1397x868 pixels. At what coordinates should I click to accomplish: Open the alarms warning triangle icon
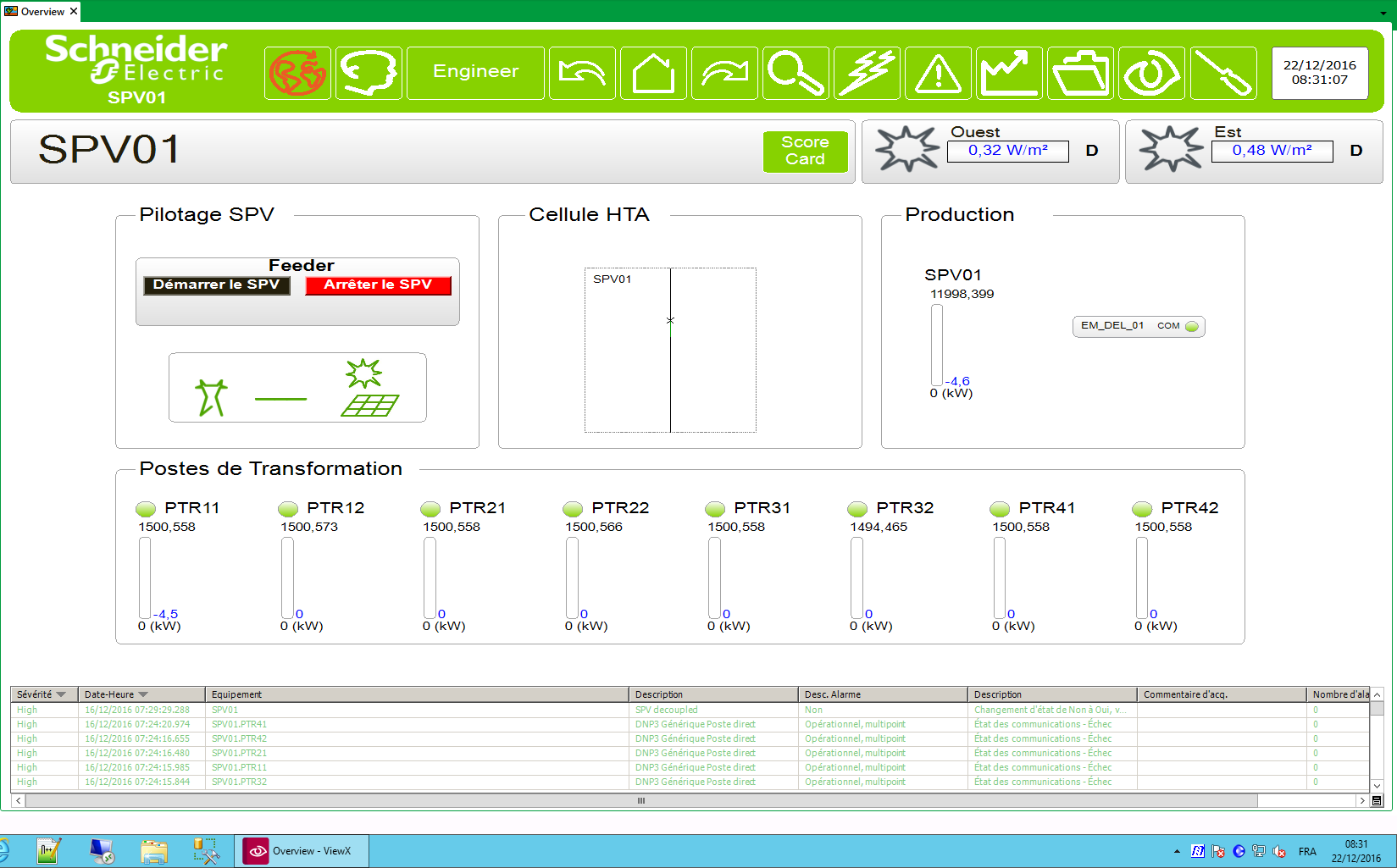(x=938, y=74)
